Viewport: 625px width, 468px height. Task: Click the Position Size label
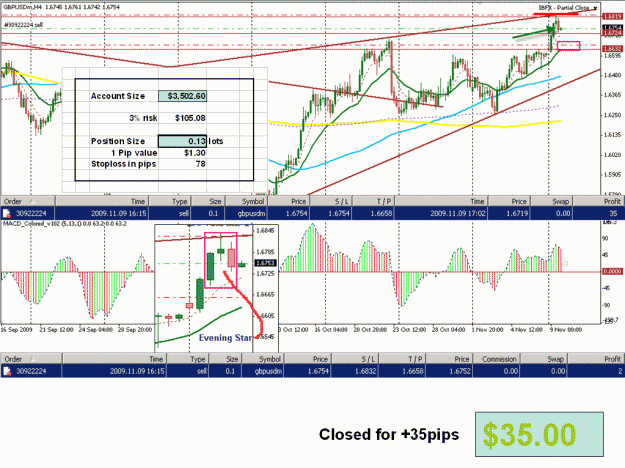[x=118, y=142]
